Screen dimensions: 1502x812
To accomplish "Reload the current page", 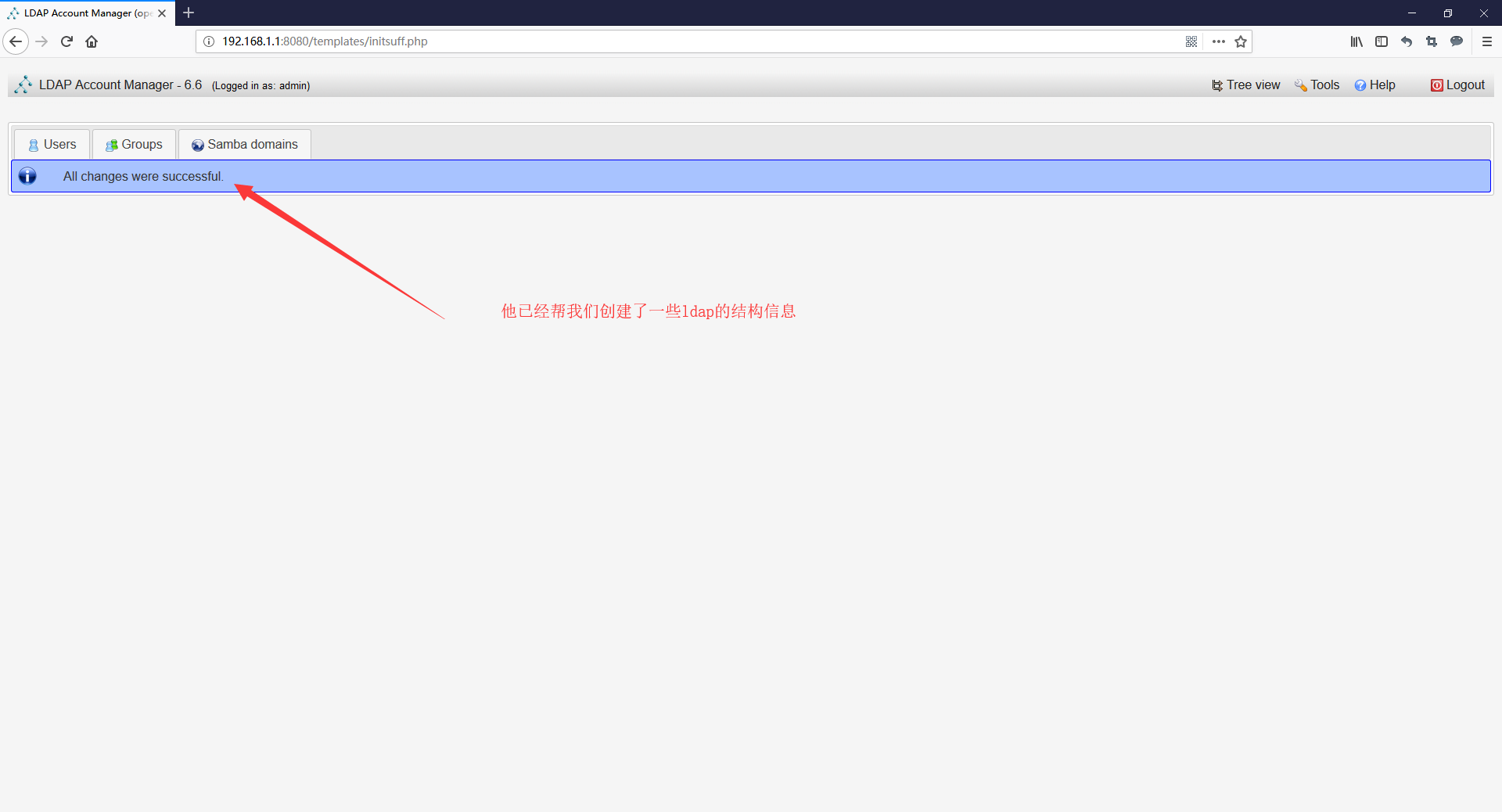I will pos(66,41).
